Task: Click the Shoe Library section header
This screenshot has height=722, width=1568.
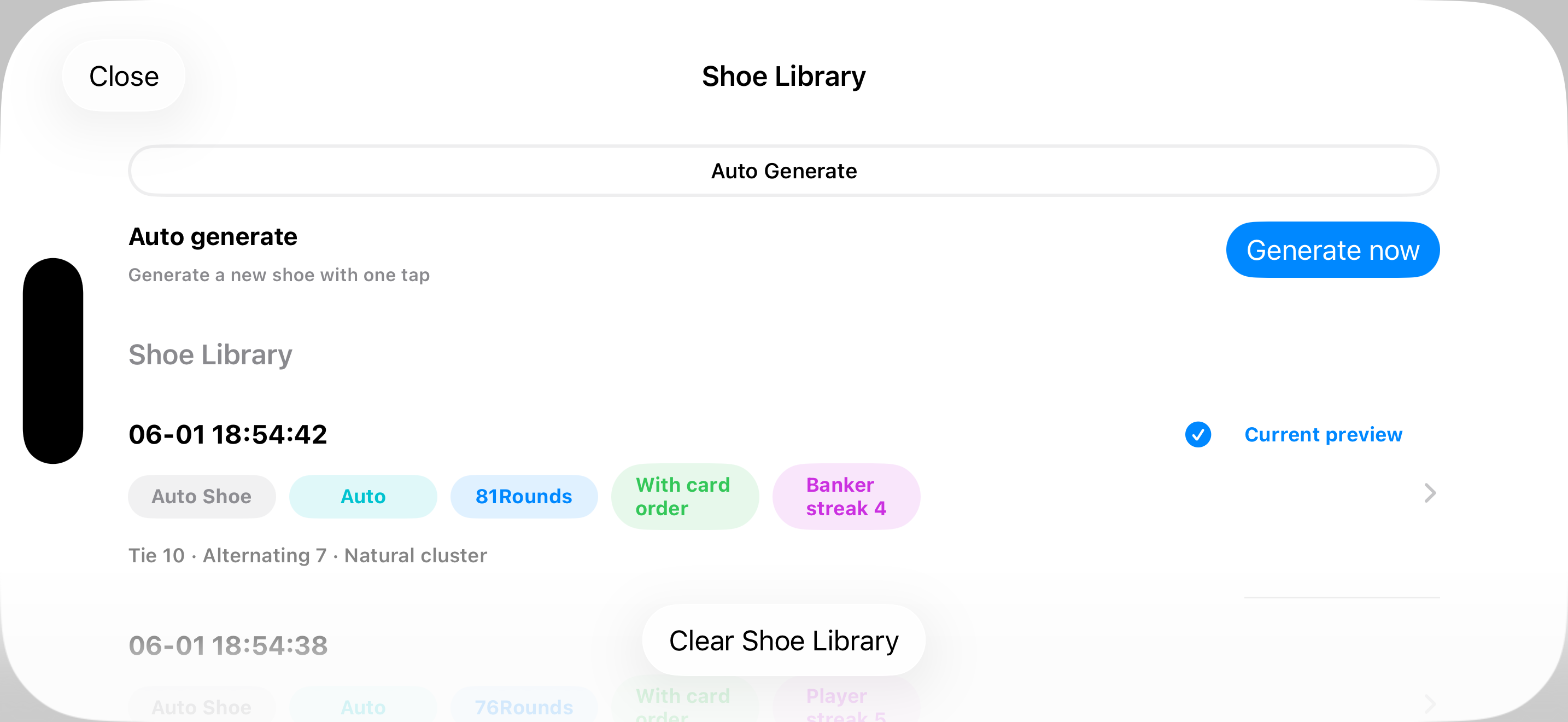Action: tap(210, 355)
